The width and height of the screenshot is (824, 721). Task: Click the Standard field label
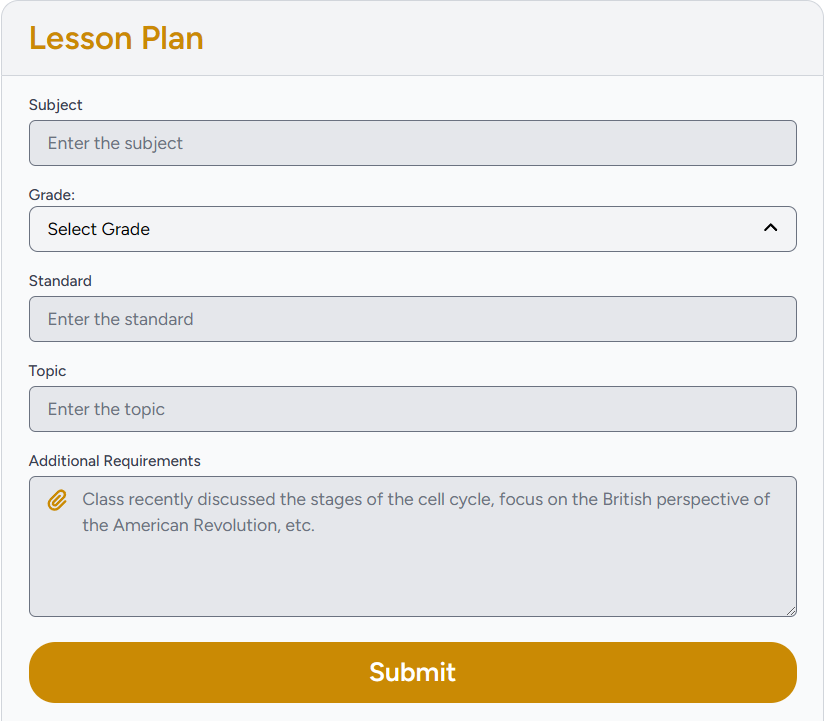tap(60, 281)
